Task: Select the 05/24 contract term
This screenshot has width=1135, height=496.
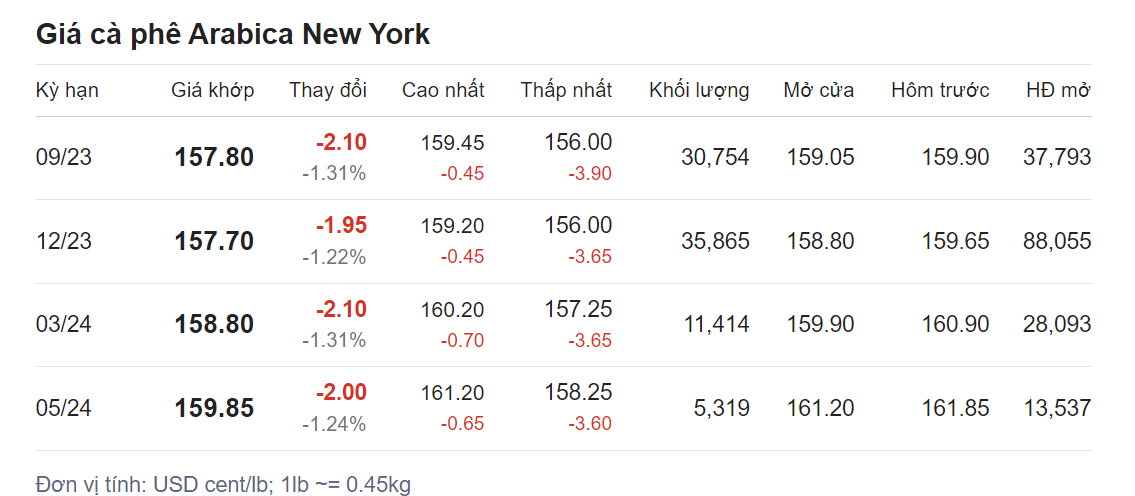Action: point(63,408)
